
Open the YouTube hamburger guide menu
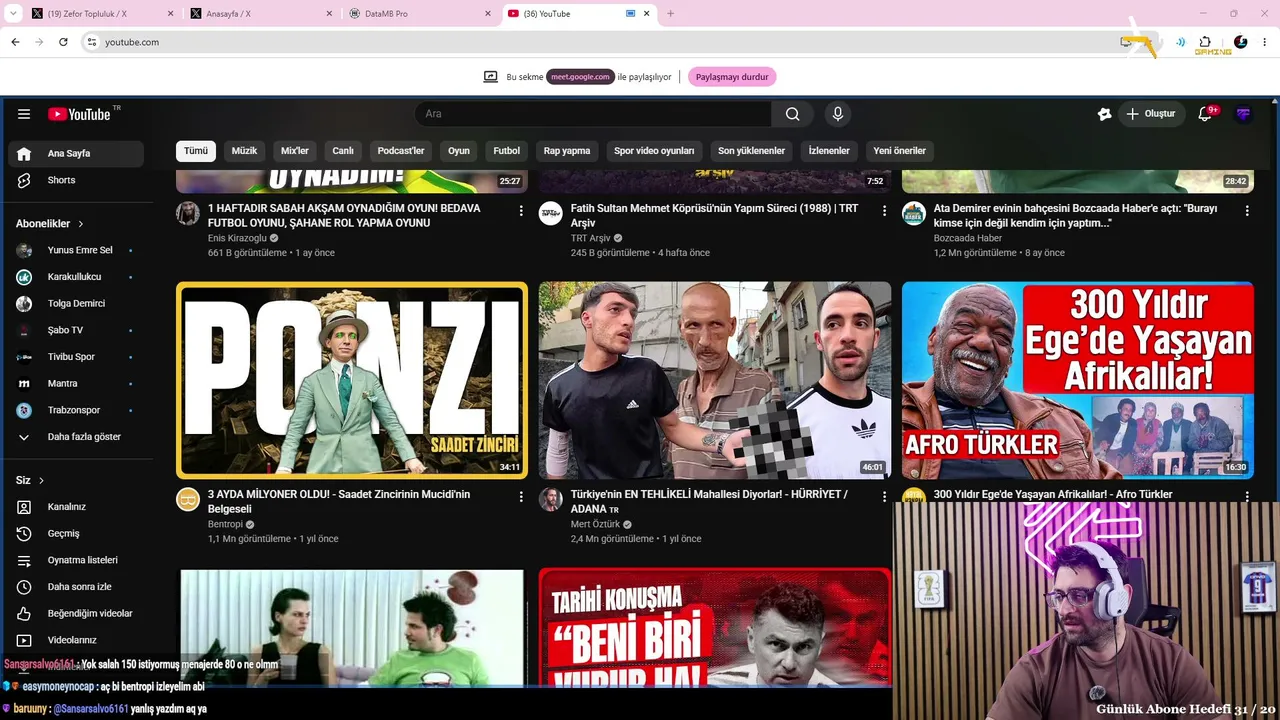(x=24, y=114)
